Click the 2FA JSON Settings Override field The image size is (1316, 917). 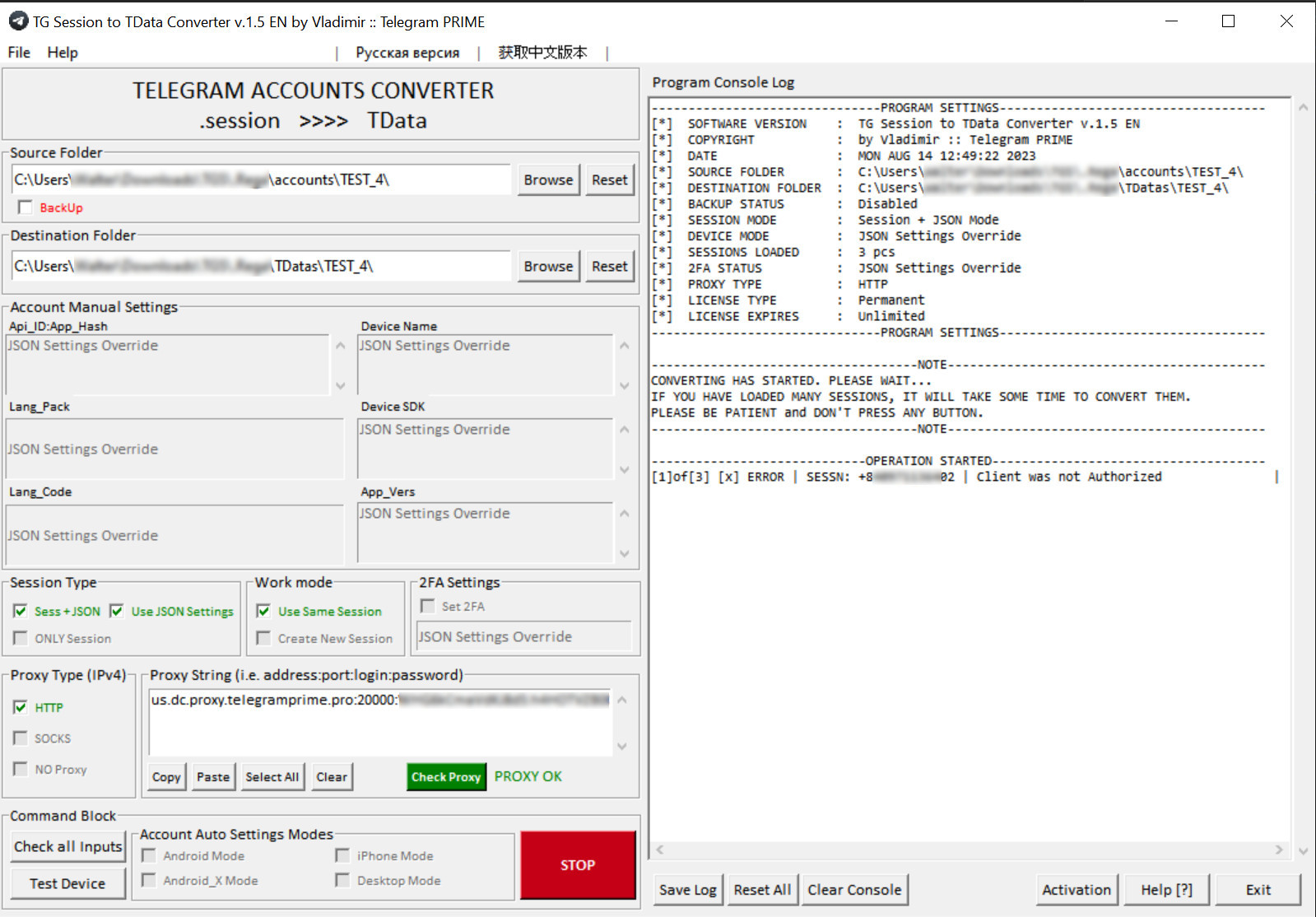[x=523, y=636]
